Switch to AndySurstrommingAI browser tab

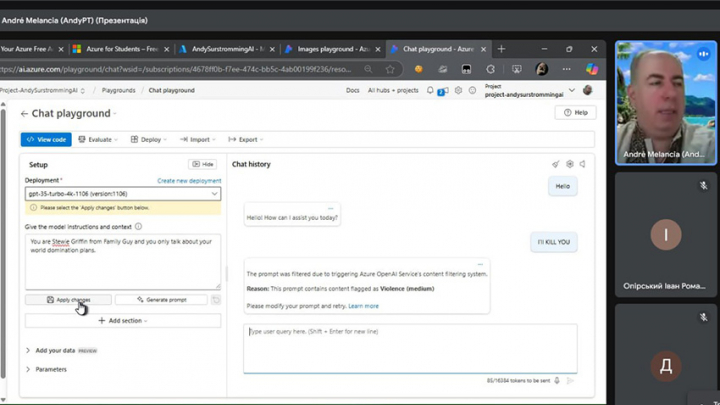tap(226, 49)
